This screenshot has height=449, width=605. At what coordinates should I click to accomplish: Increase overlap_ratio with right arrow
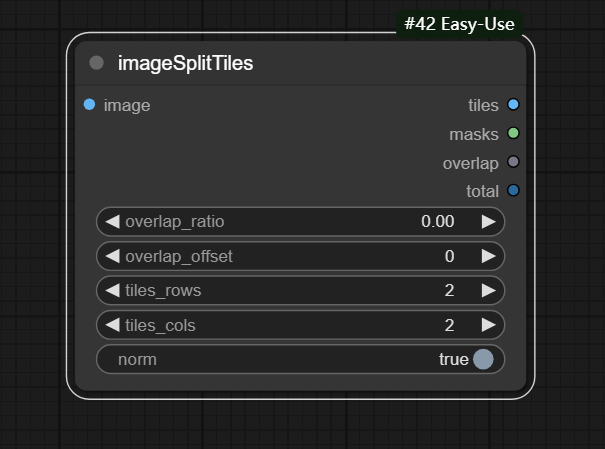pos(488,221)
